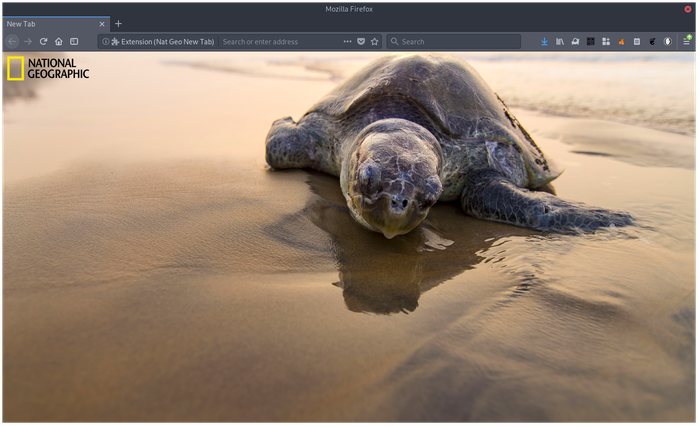The image size is (700, 427).
Task: Toggle the half-circle contrast extension icon
Action: (x=667, y=42)
